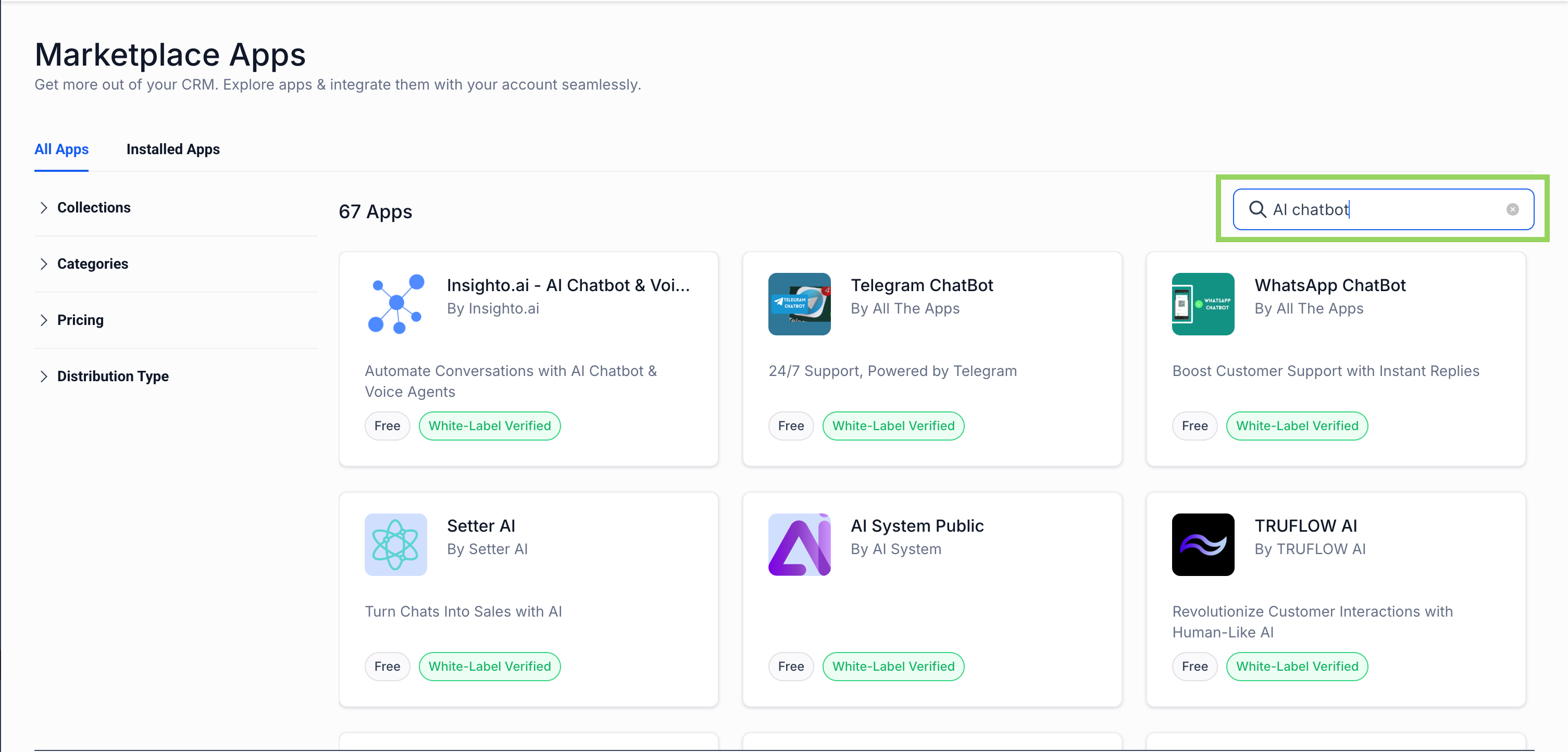Click the Insighto.ai app logo icon
The image size is (1568, 752).
click(396, 304)
